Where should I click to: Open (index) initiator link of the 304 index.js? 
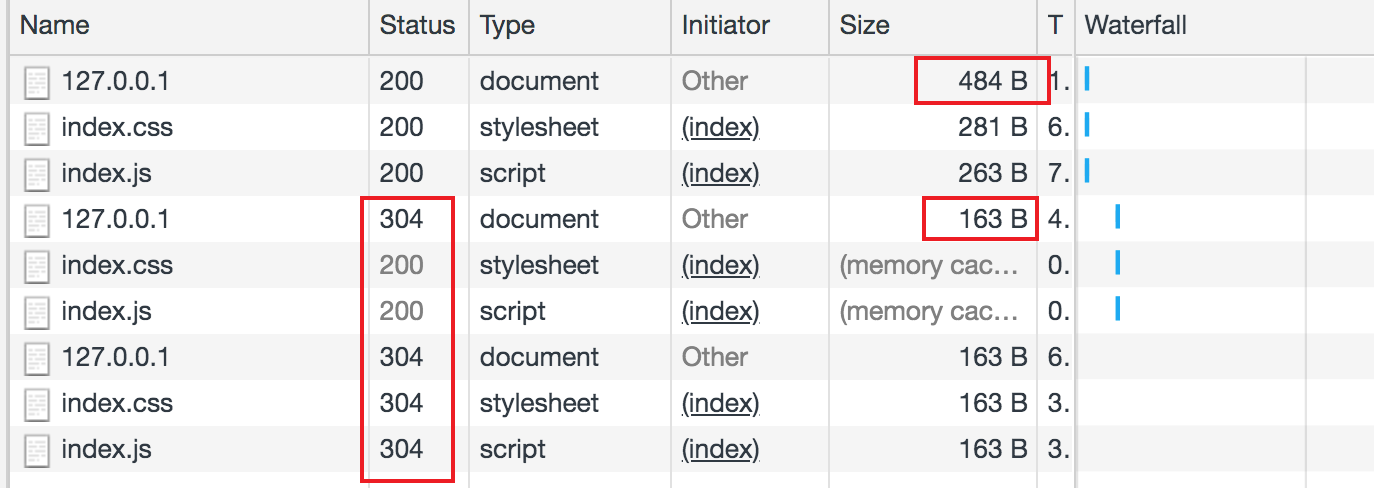[720, 450]
